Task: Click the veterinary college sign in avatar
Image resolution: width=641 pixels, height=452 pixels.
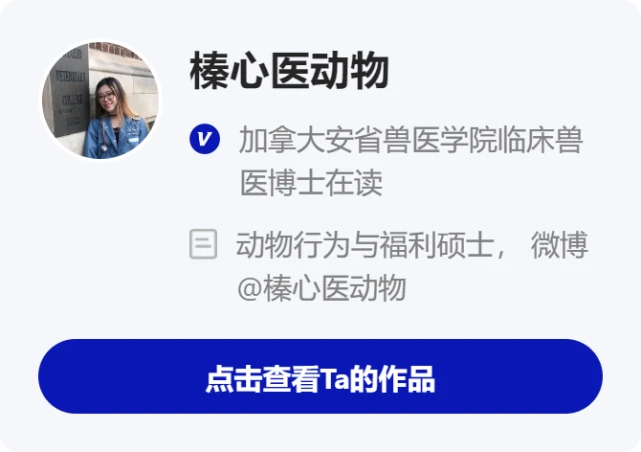Action: click(68, 92)
